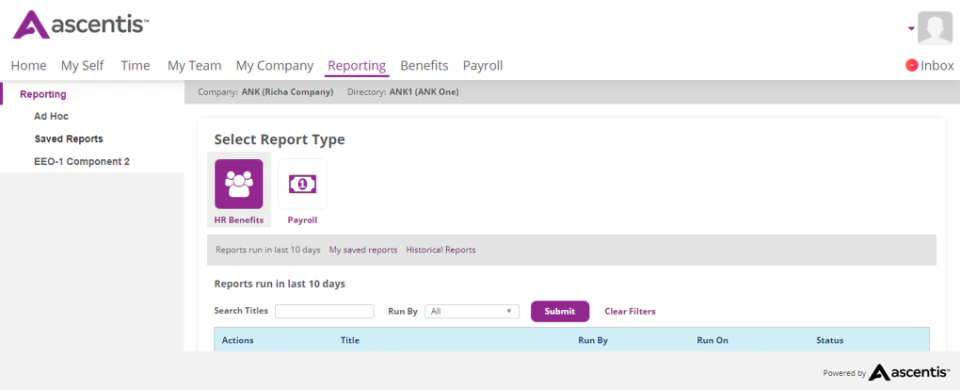Open Ad Hoc in the sidebar
Screen dimensions: 960x390
(51, 116)
